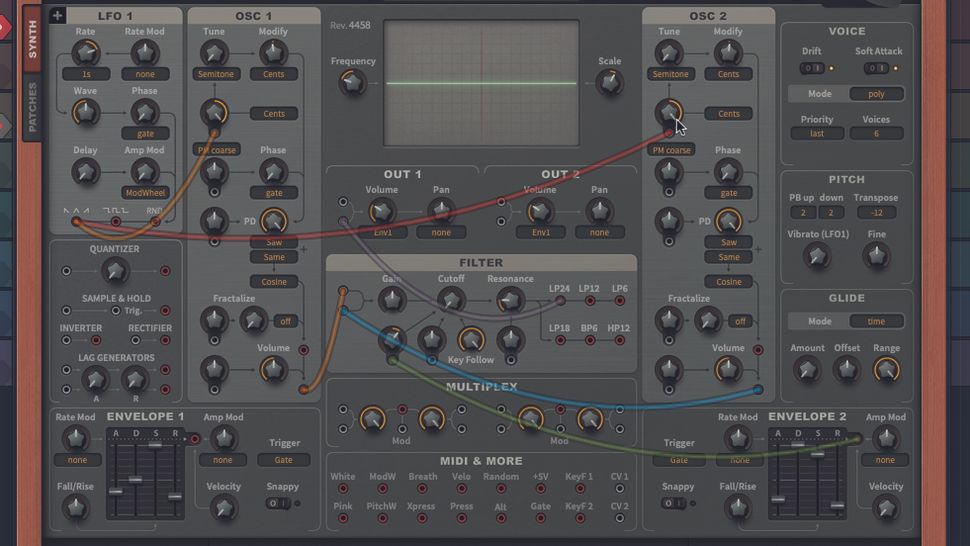Click the LFO 1 Delay knob
The width and height of the screenshot is (970, 546).
tap(85, 172)
